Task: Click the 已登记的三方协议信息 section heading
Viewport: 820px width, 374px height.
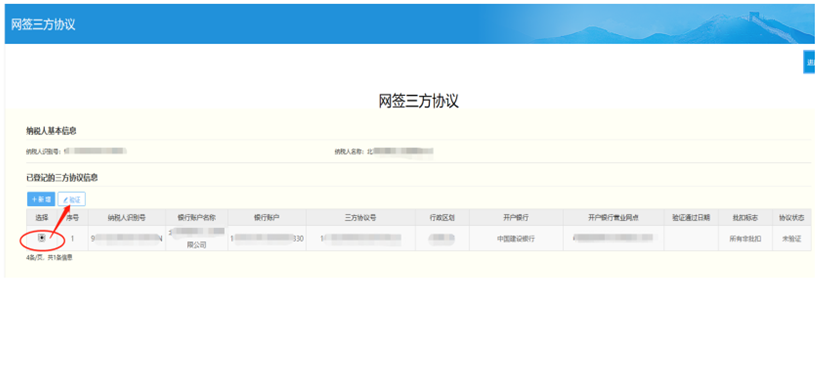Action: [x=62, y=178]
